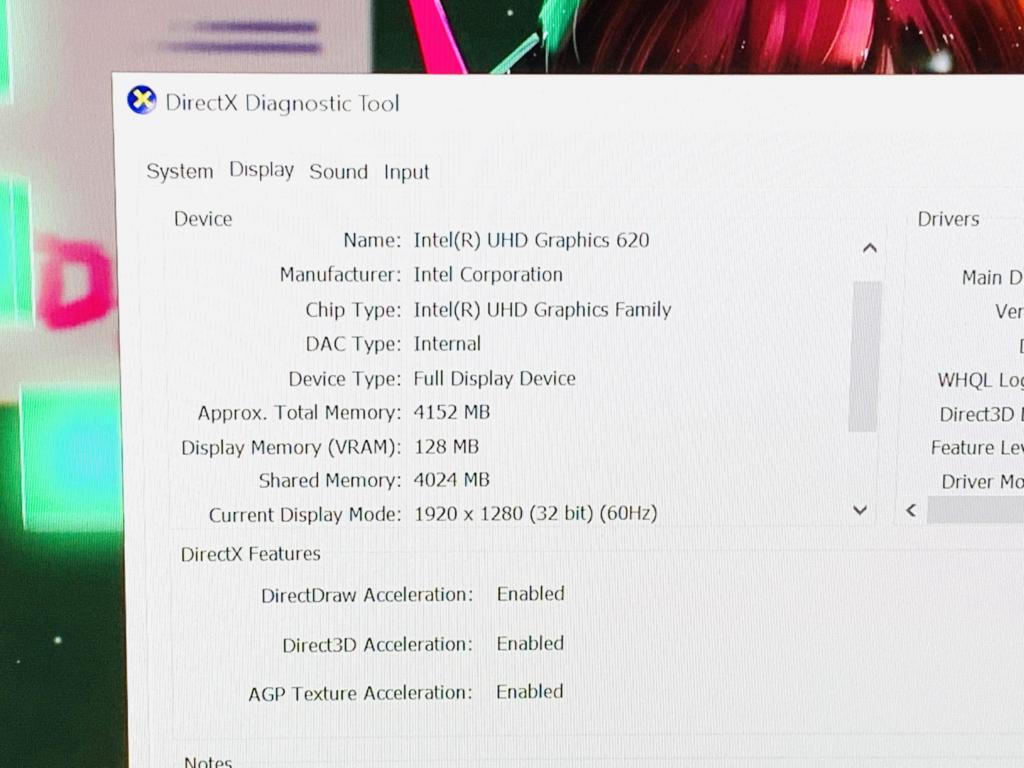This screenshot has height=768, width=1024.
Task: Click the Full Display Device value
Action: click(494, 379)
